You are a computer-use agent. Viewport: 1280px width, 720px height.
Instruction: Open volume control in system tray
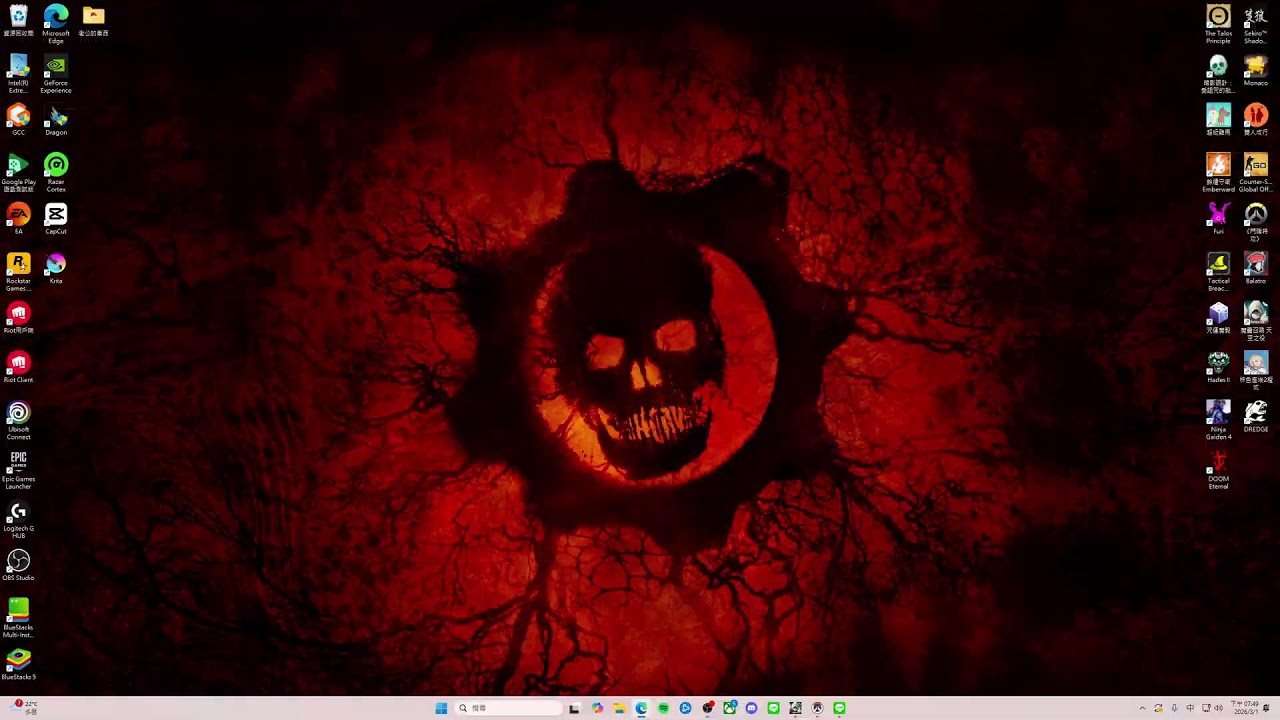(1218, 708)
